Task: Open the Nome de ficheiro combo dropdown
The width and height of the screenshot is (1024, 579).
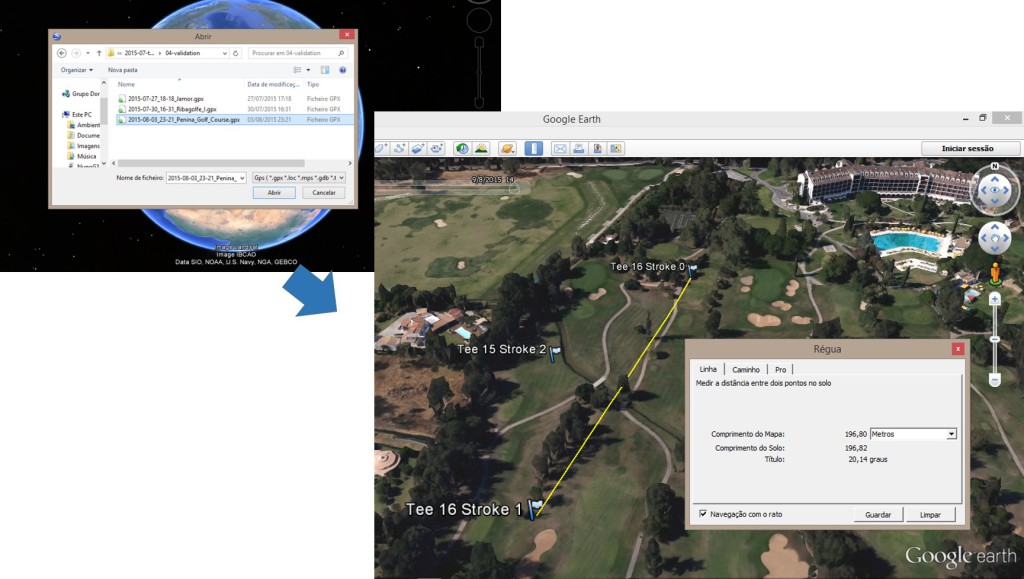Action: 242,178
